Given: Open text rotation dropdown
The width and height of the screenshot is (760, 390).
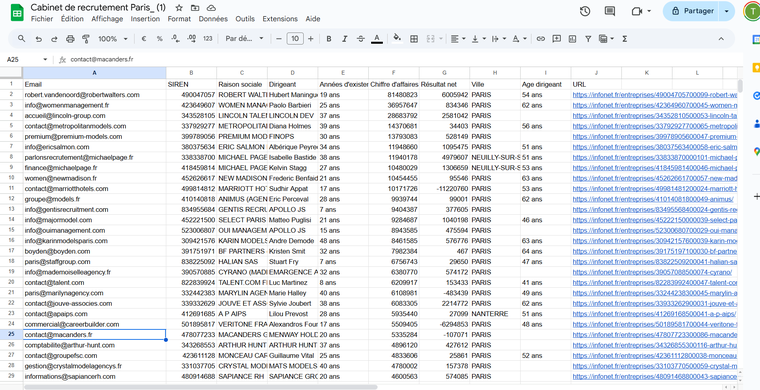Looking at the screenshot, I should tap(519, 39).
